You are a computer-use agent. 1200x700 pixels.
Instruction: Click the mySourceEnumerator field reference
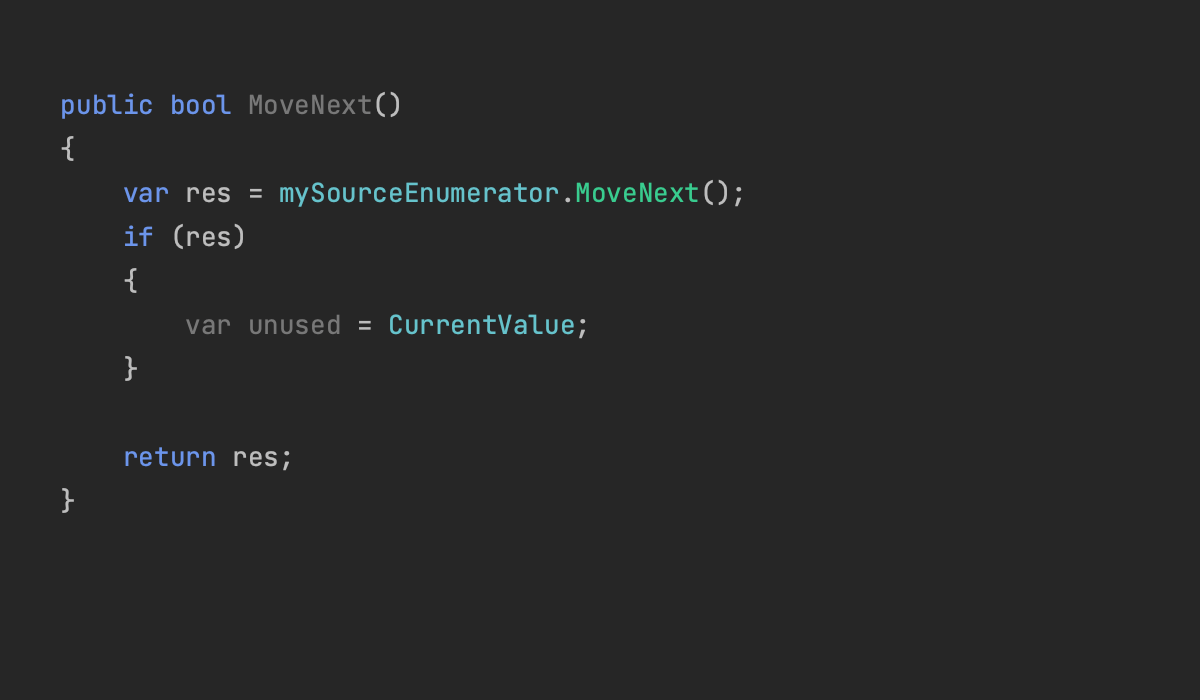[418, 193]
